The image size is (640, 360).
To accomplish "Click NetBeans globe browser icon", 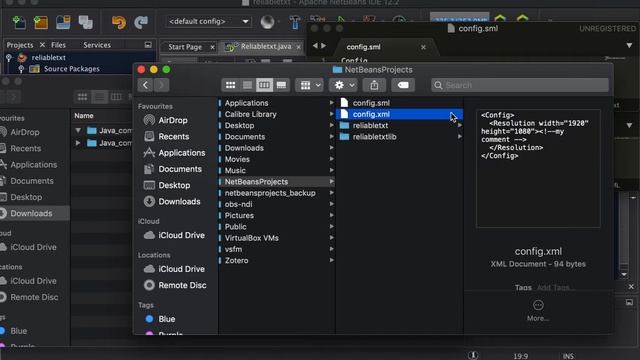I will 267,22.
